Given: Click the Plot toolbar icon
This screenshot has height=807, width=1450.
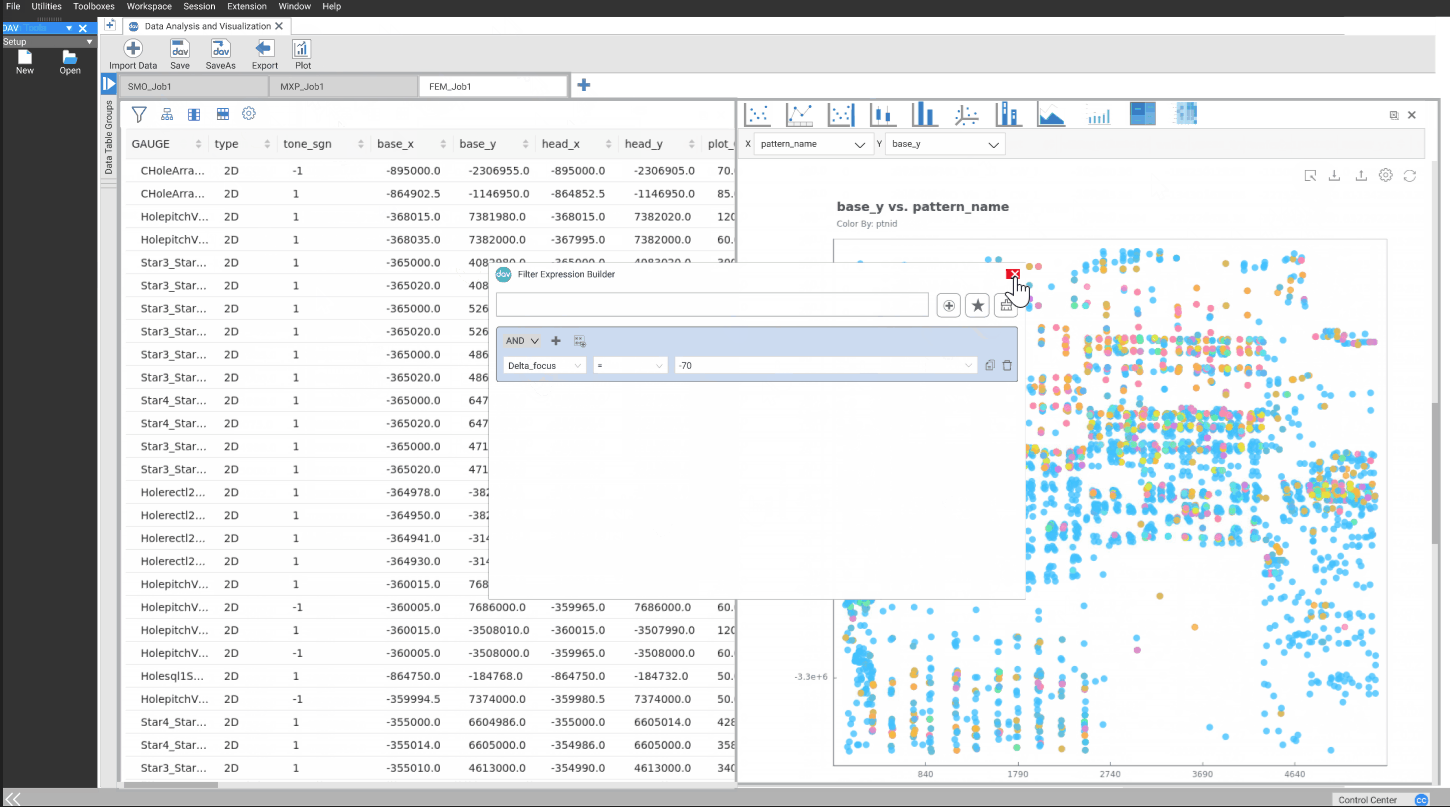Looking at the screenshot, I should point(302,48).
